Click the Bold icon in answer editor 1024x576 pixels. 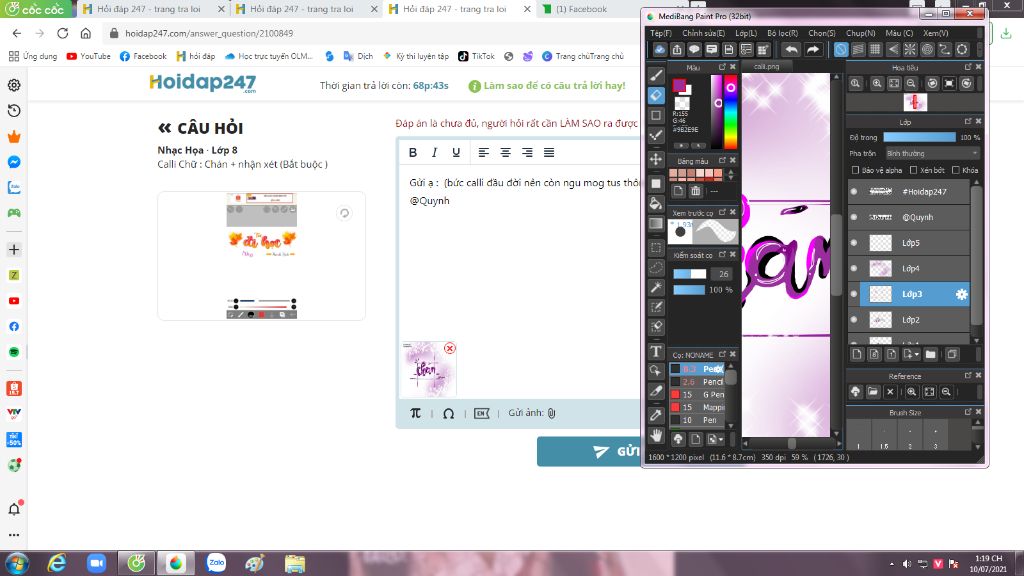coord(413,152)
